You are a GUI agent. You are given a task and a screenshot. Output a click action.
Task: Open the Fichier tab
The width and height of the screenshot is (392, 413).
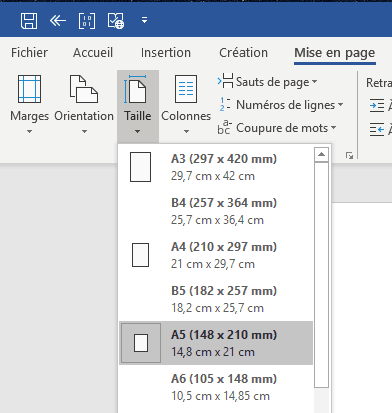[x=29, y=53]
